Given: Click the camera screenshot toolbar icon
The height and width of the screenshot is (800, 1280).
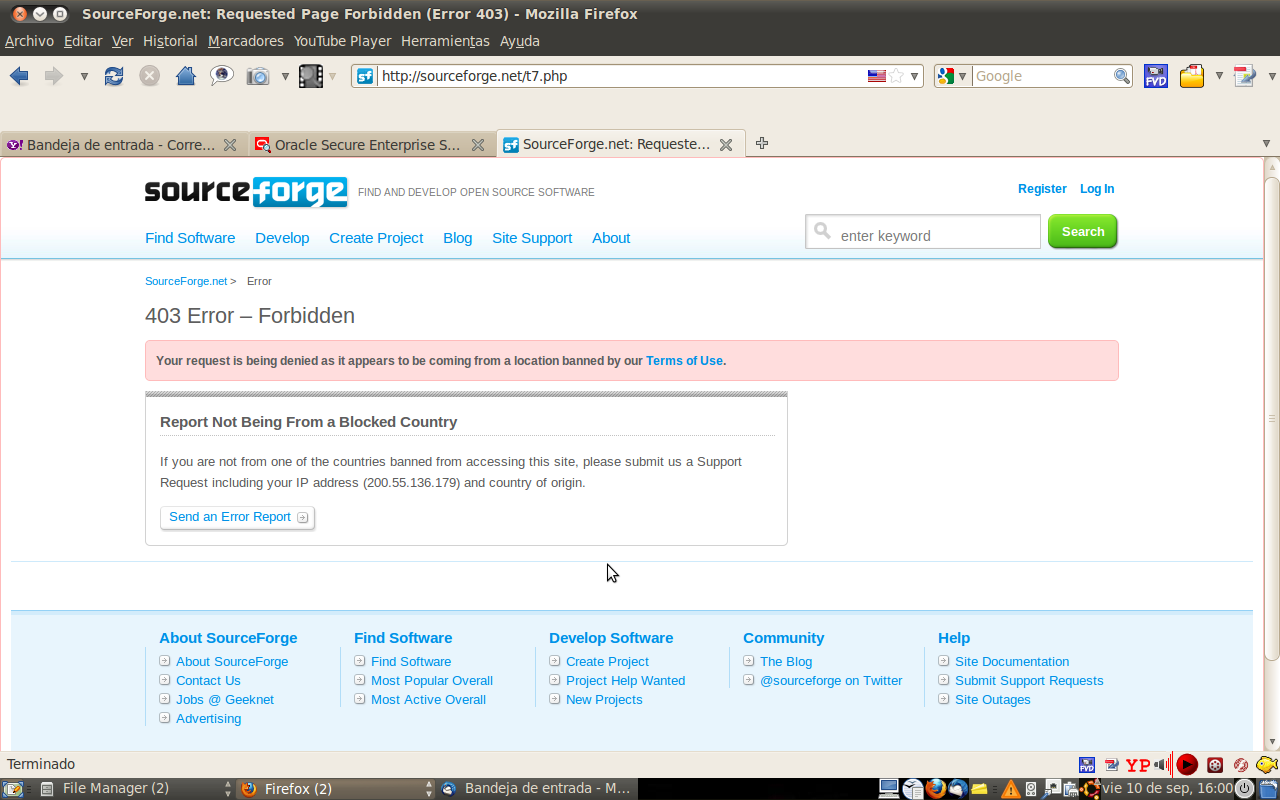Looking at the screenshot, I should (x=258, y=76).
